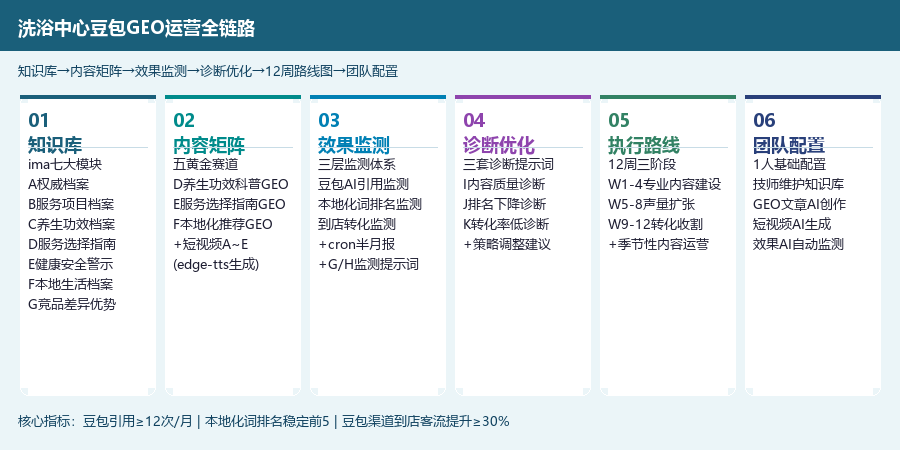Click the title 洗浴中心豆包GEO运营全链路
900x450 pixels.
(137, 28)
